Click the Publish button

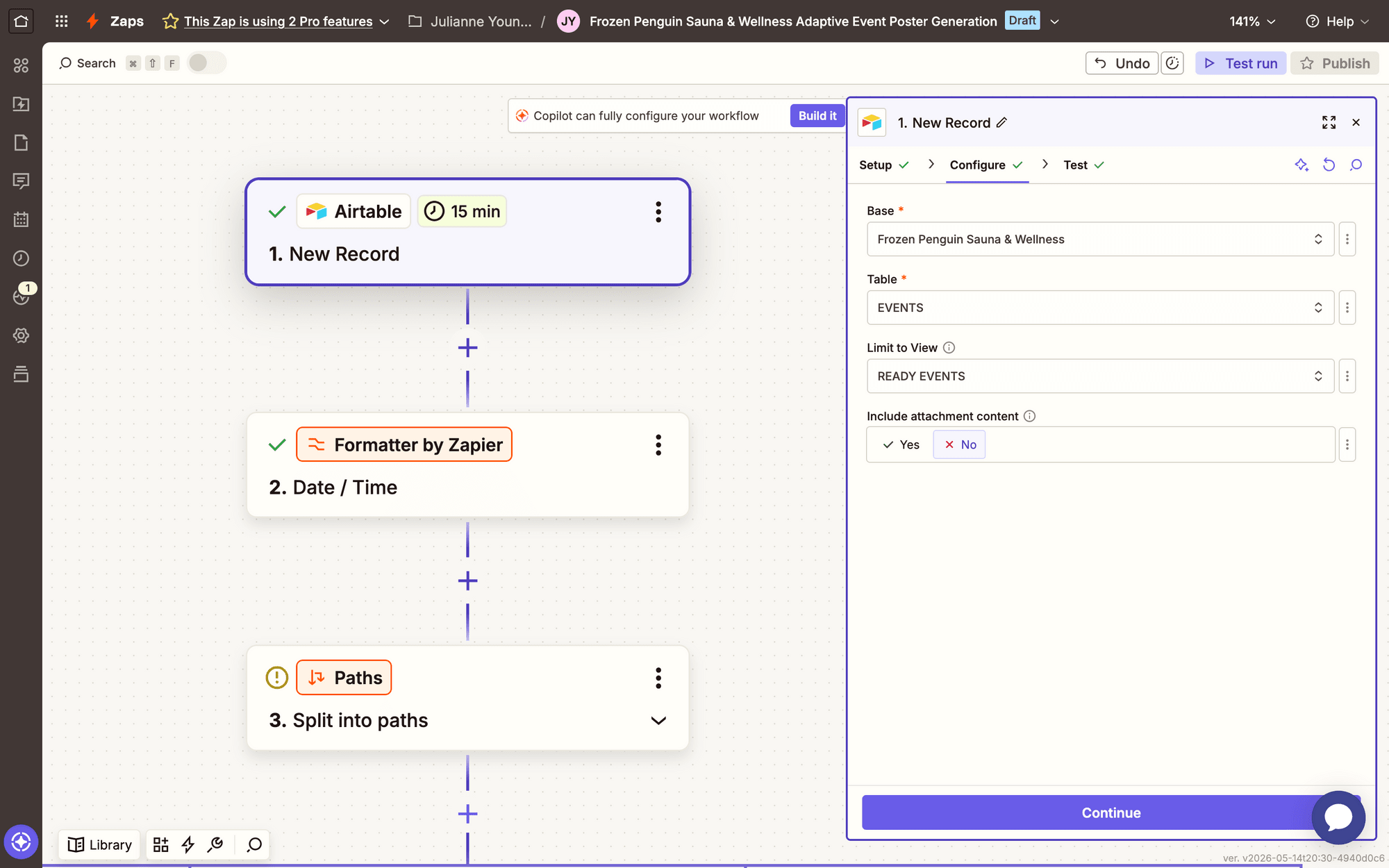point(1335,63)
